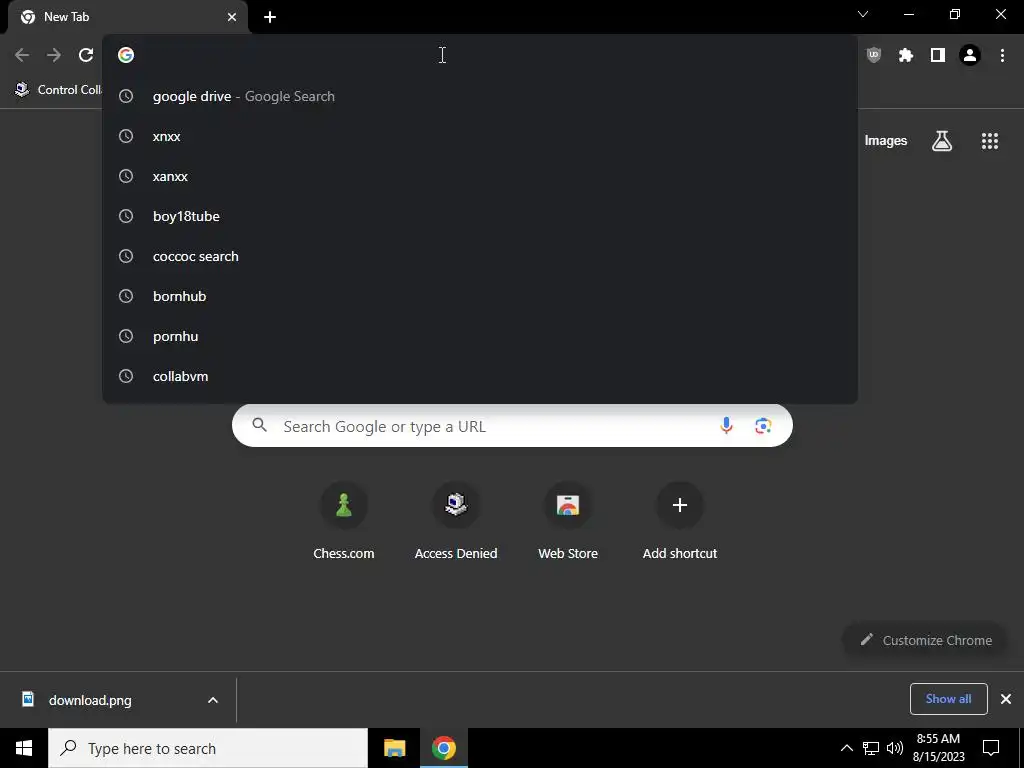This screenshot has width=1024, height=768.
Task: Click the magnifier icon in the search box
Action: (x=259, y=425)
